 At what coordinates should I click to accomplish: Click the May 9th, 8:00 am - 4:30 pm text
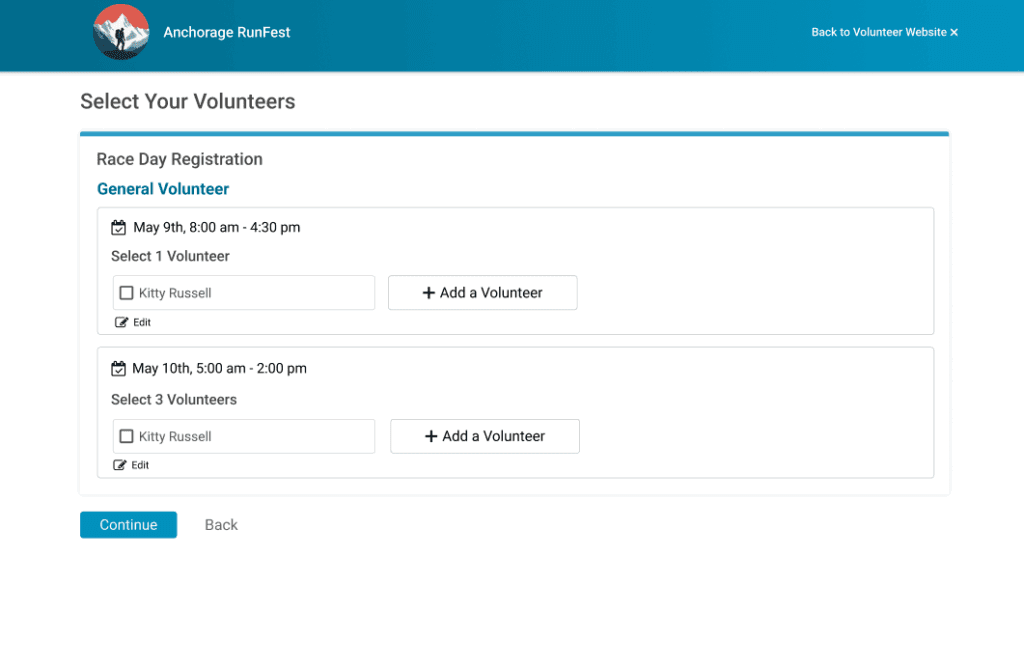pos(217,228)
